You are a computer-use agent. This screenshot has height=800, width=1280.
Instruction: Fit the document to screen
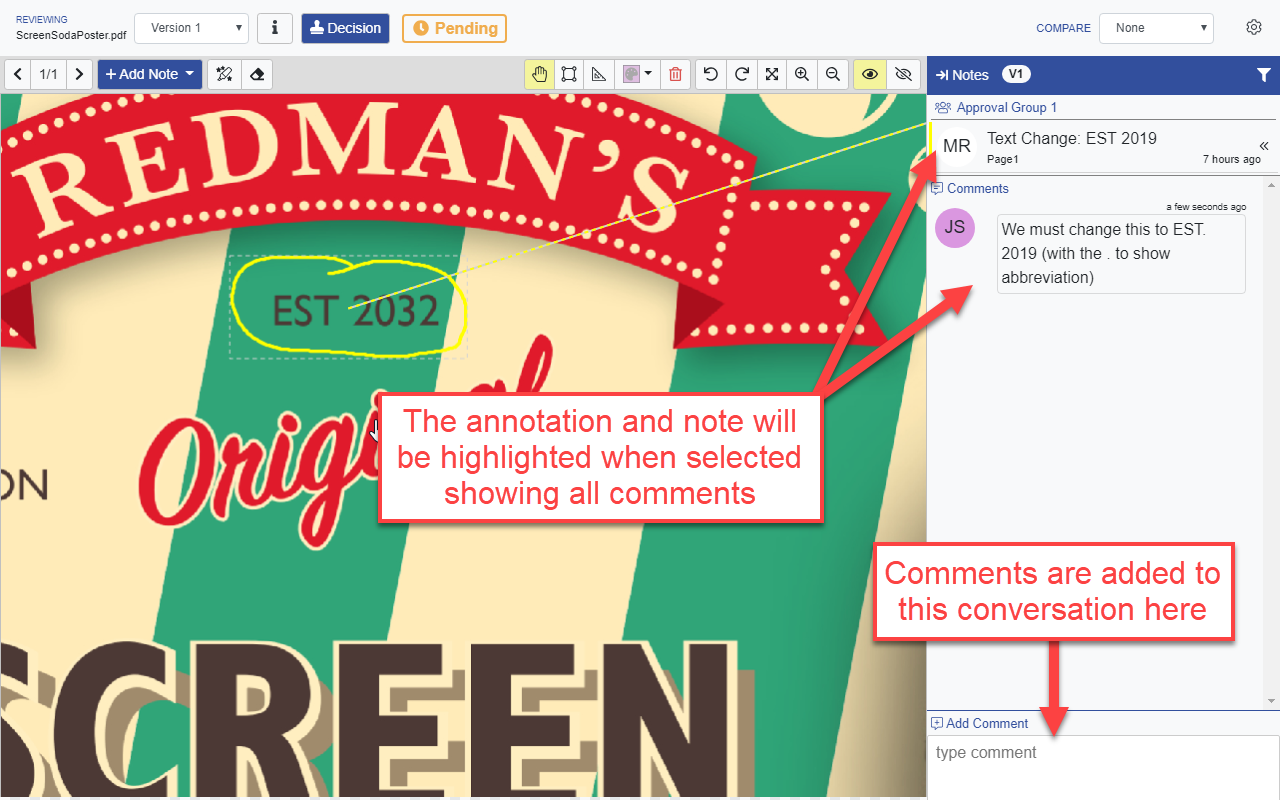[x=772, y=74]
